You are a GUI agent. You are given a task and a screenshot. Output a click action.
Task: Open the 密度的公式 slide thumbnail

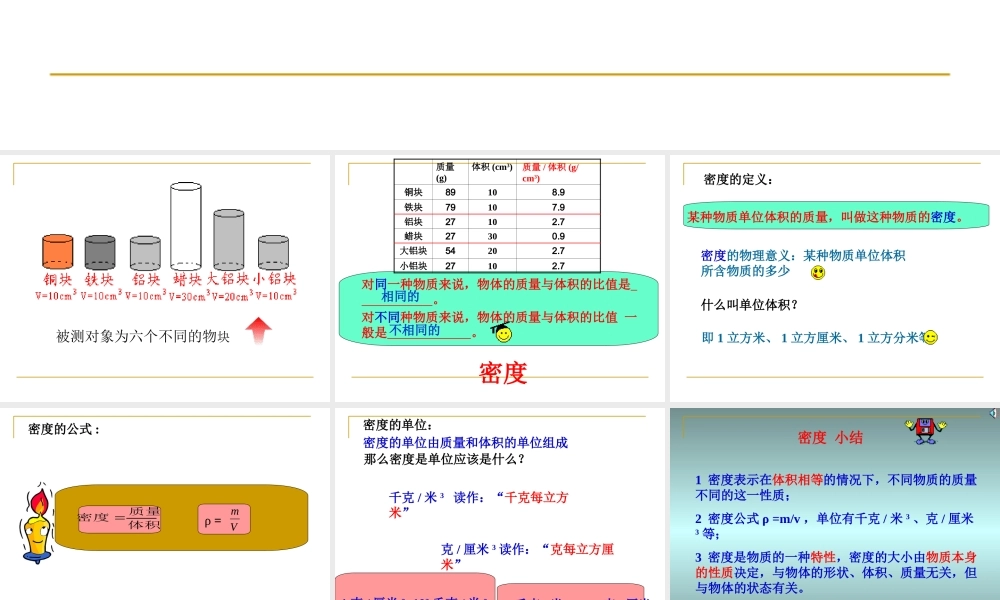(165, 504)
